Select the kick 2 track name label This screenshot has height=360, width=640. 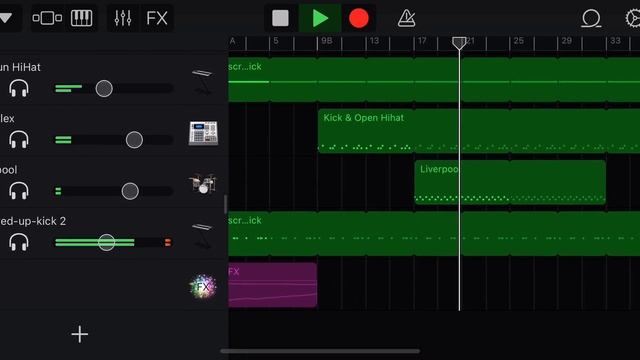pyautogui.click(x=33, y=221)
